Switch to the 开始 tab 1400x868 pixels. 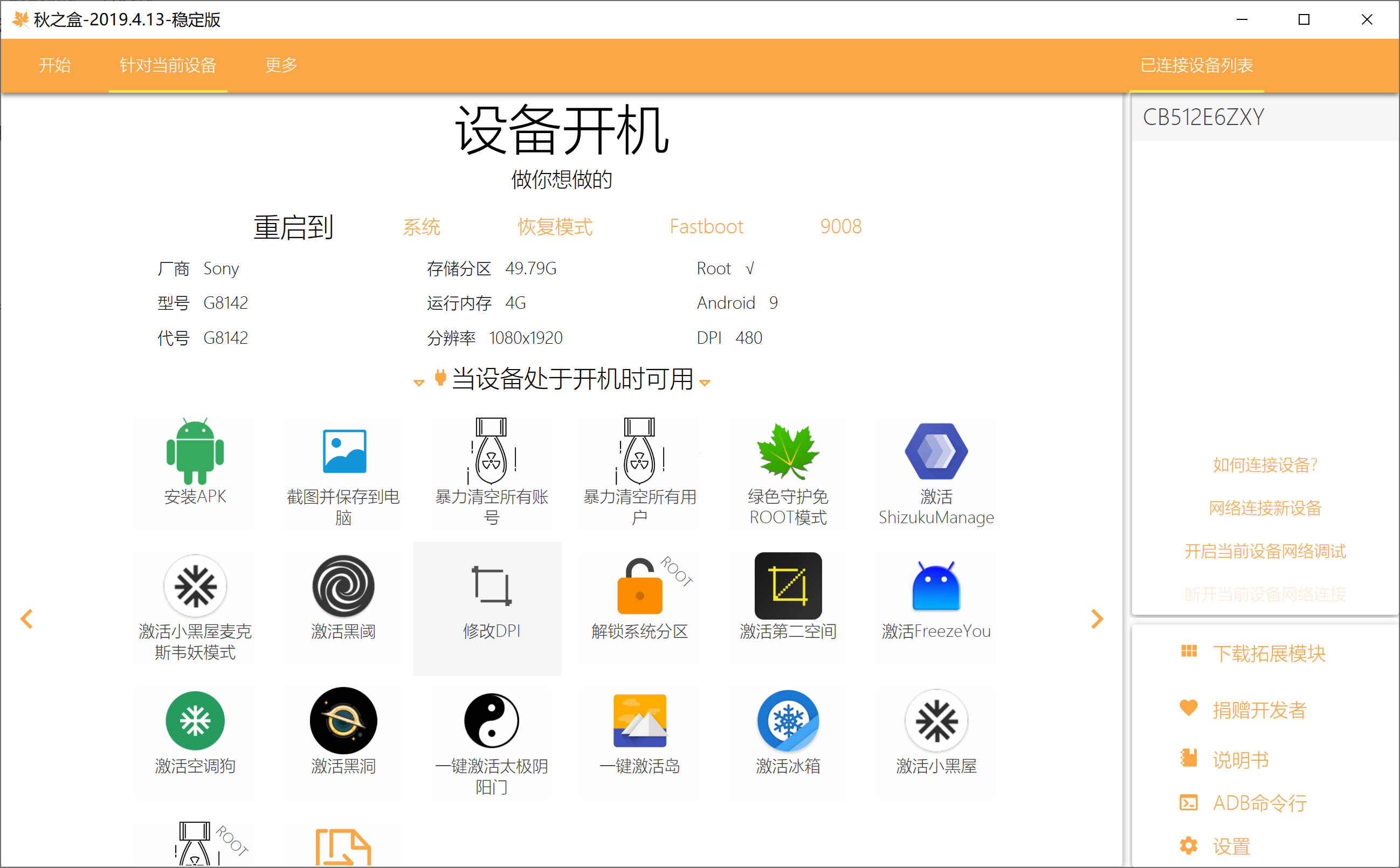54,65
